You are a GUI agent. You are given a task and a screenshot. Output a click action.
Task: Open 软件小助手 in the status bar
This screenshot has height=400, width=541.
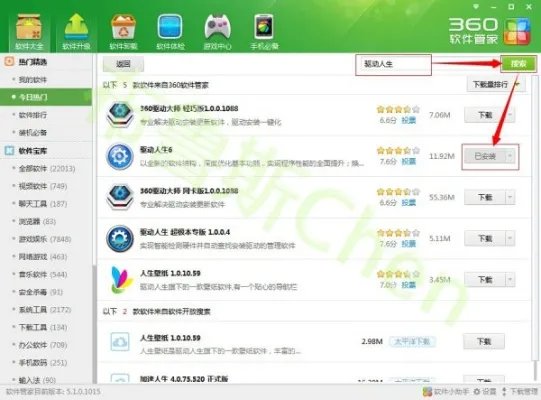[x=446, y=391]
